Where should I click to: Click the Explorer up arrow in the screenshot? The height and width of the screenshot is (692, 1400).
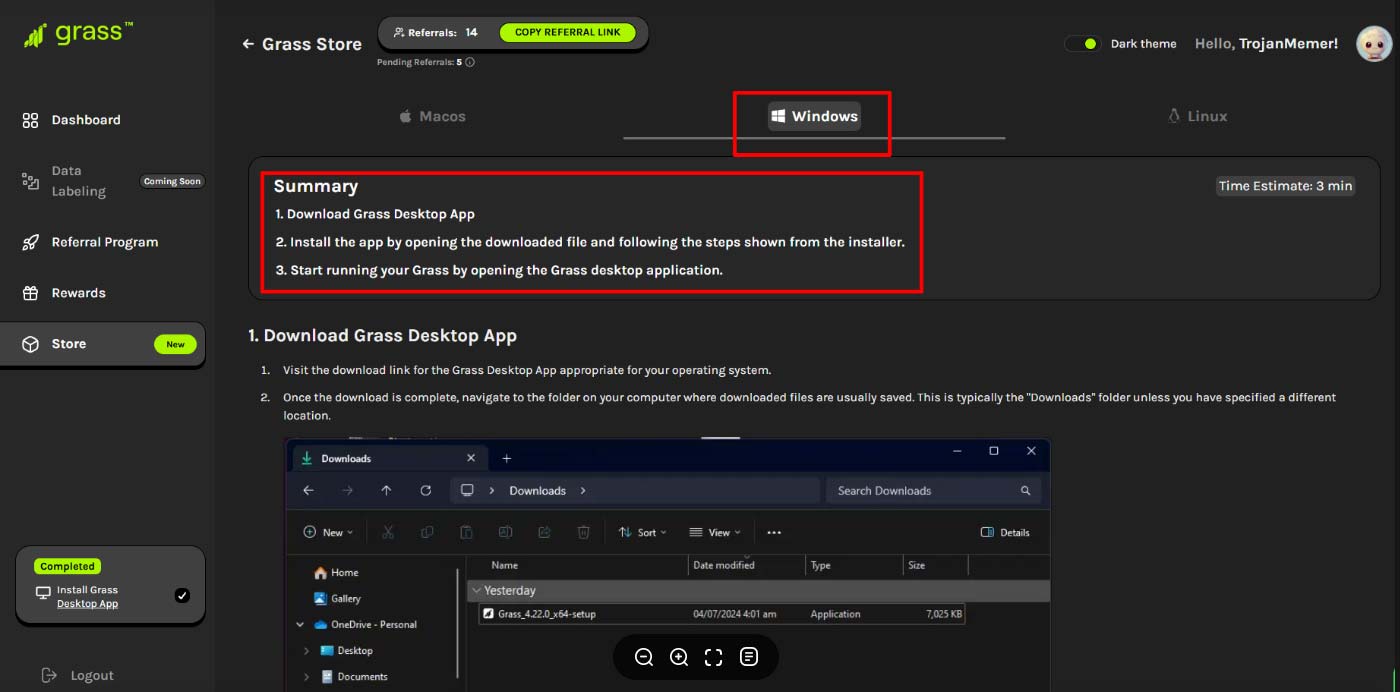(x=386, y=491)
